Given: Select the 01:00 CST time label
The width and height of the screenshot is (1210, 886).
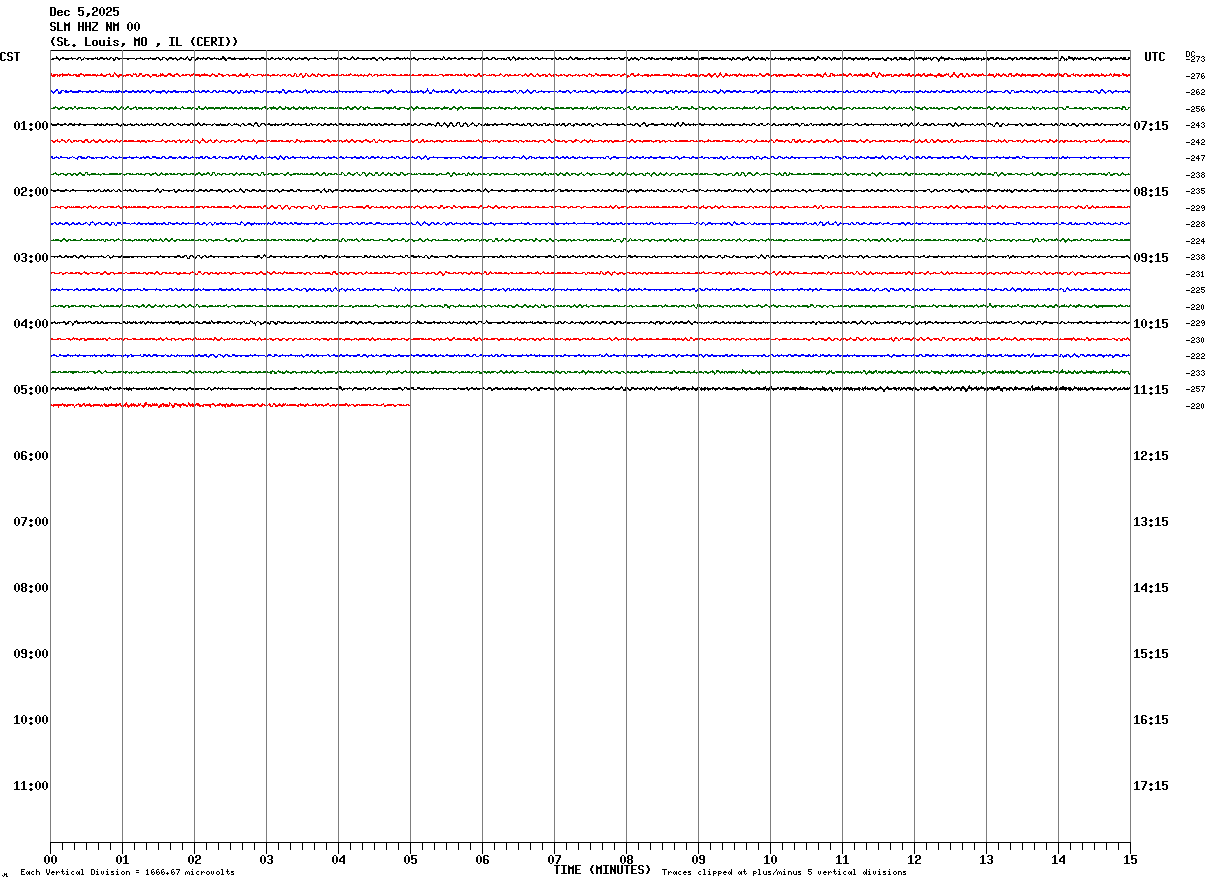Looking at the screenshot, I should click(x=31, y=126).
